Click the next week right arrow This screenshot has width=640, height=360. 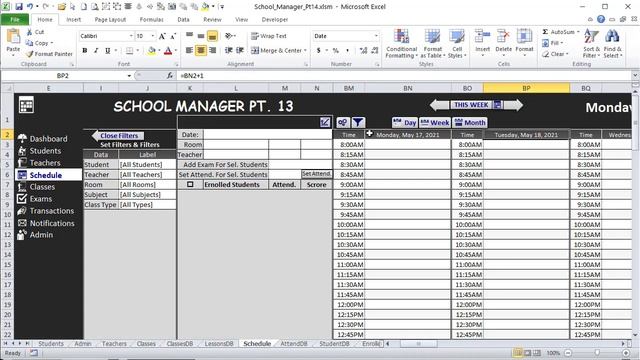tap(513, 105)
